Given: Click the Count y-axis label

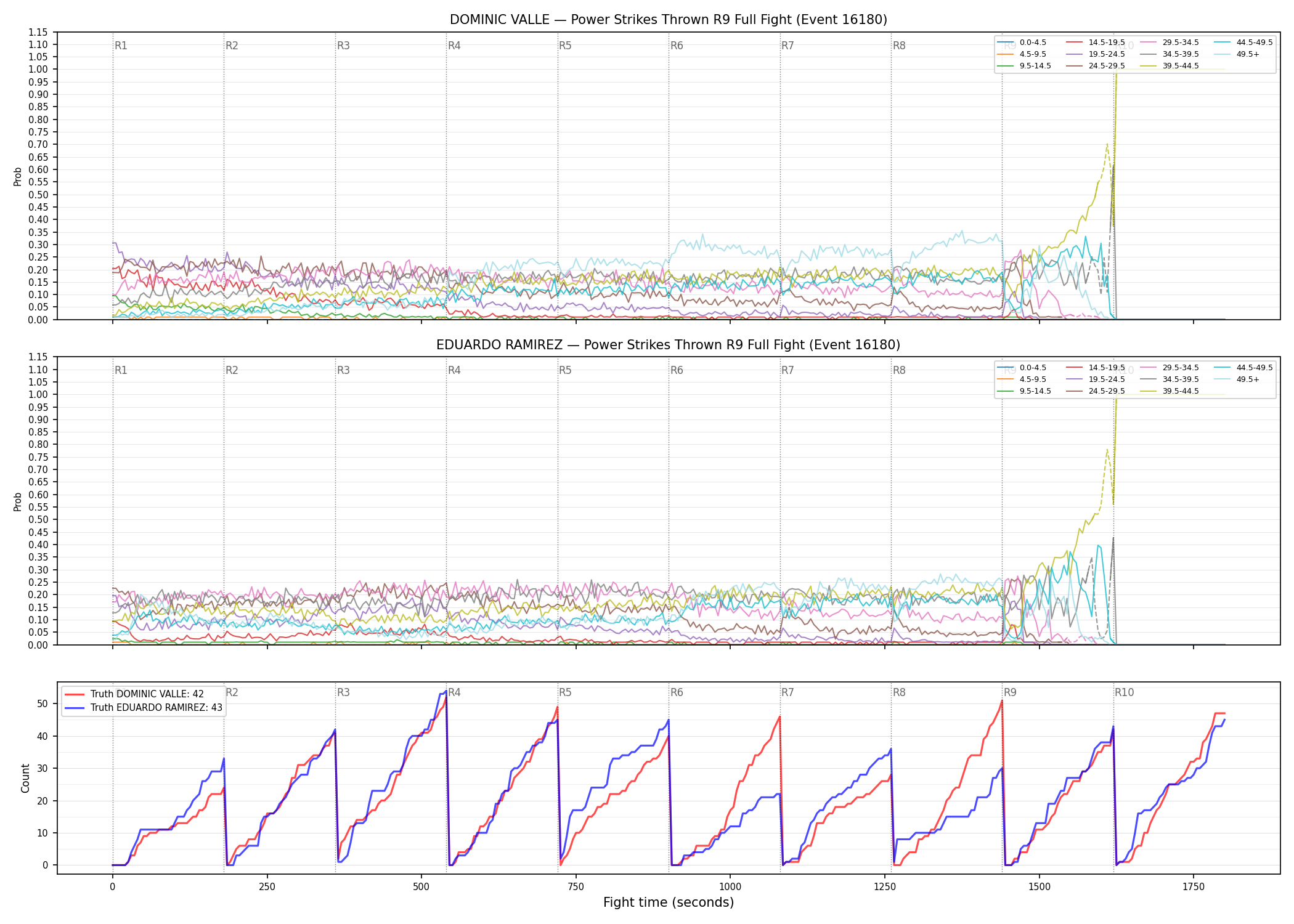Looking at the screenshot, I should pos(25,778).
